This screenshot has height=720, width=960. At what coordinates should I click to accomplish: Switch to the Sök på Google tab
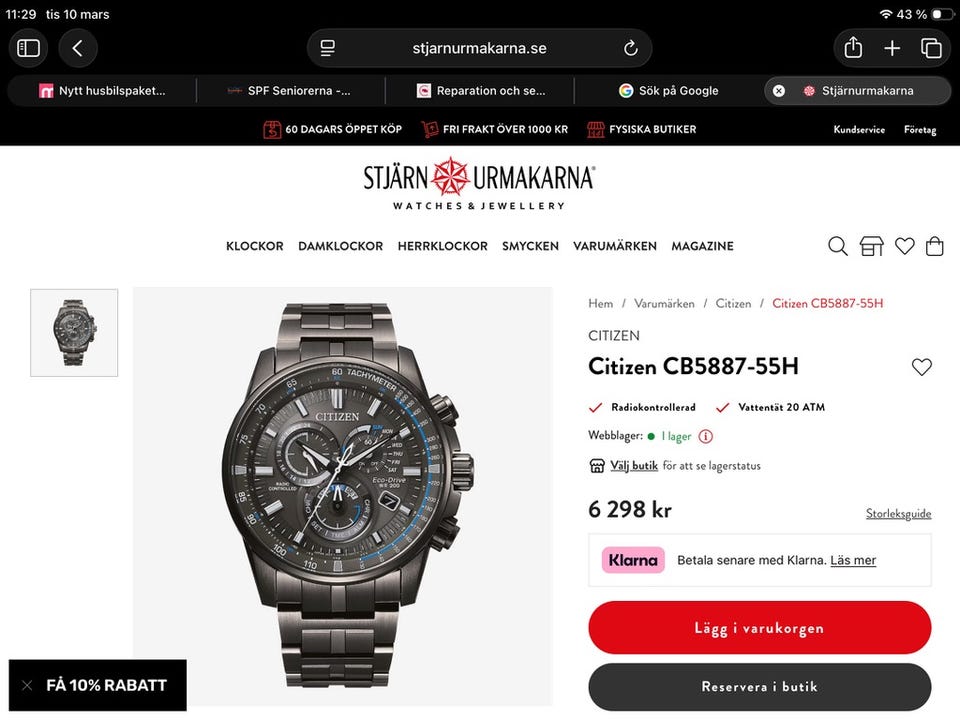669,91
